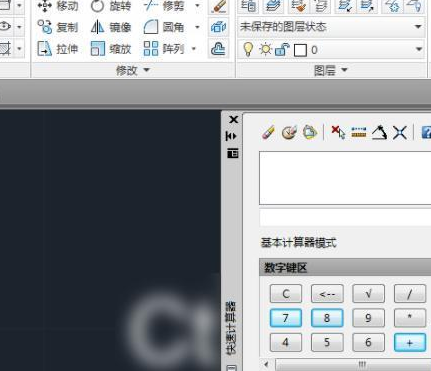The width and height of the screenshot is (431, 371).
Task: Click the Offset tool icon beside Array
Action: [x=219, y=49]
